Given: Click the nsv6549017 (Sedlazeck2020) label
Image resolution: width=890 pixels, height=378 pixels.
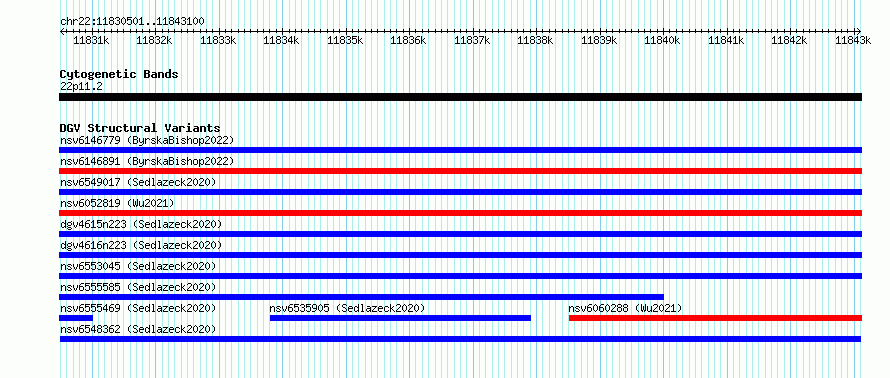Looking at the screenshot, I should [138, 182].
